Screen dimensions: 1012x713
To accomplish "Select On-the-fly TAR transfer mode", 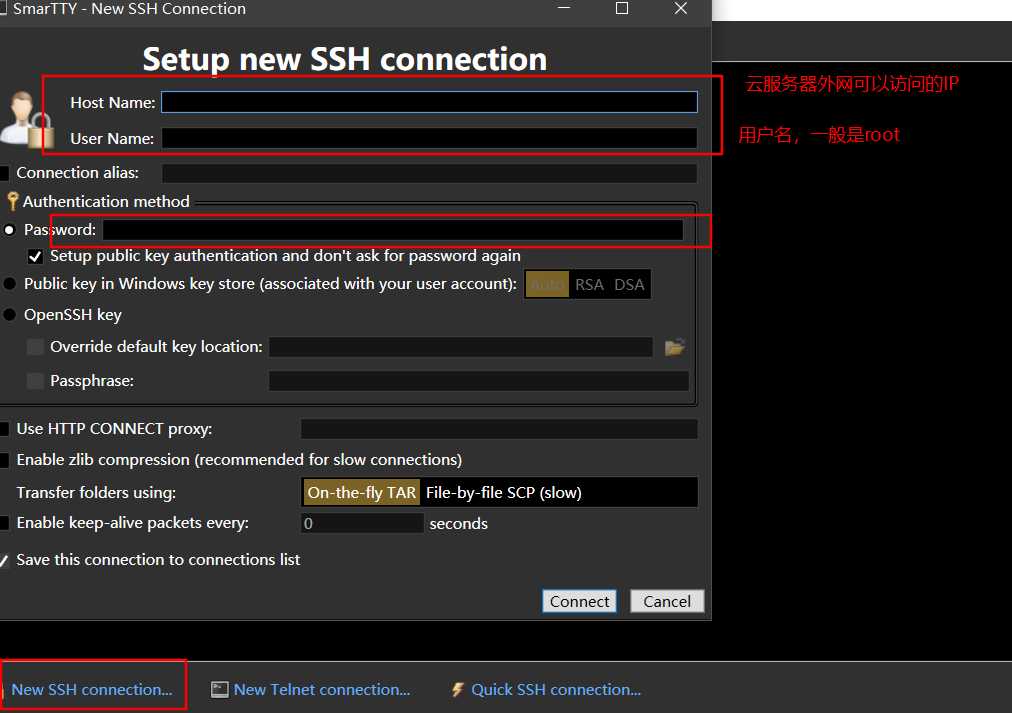I will tap(361, 492).
